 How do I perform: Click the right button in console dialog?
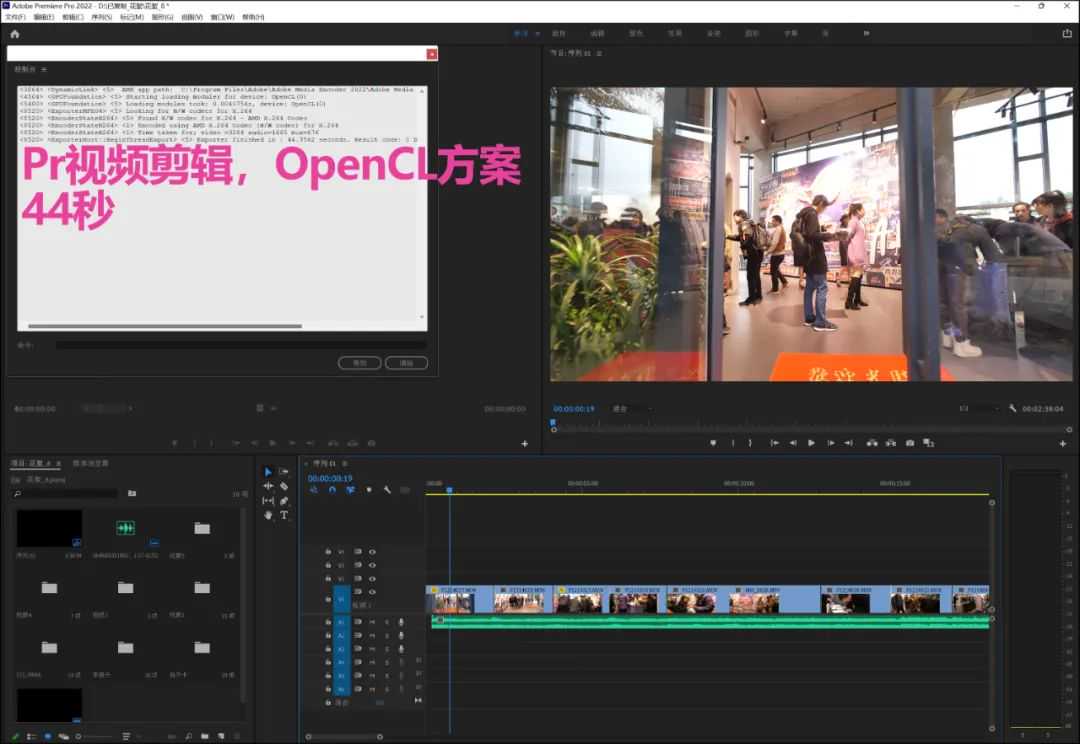point(406,363)
